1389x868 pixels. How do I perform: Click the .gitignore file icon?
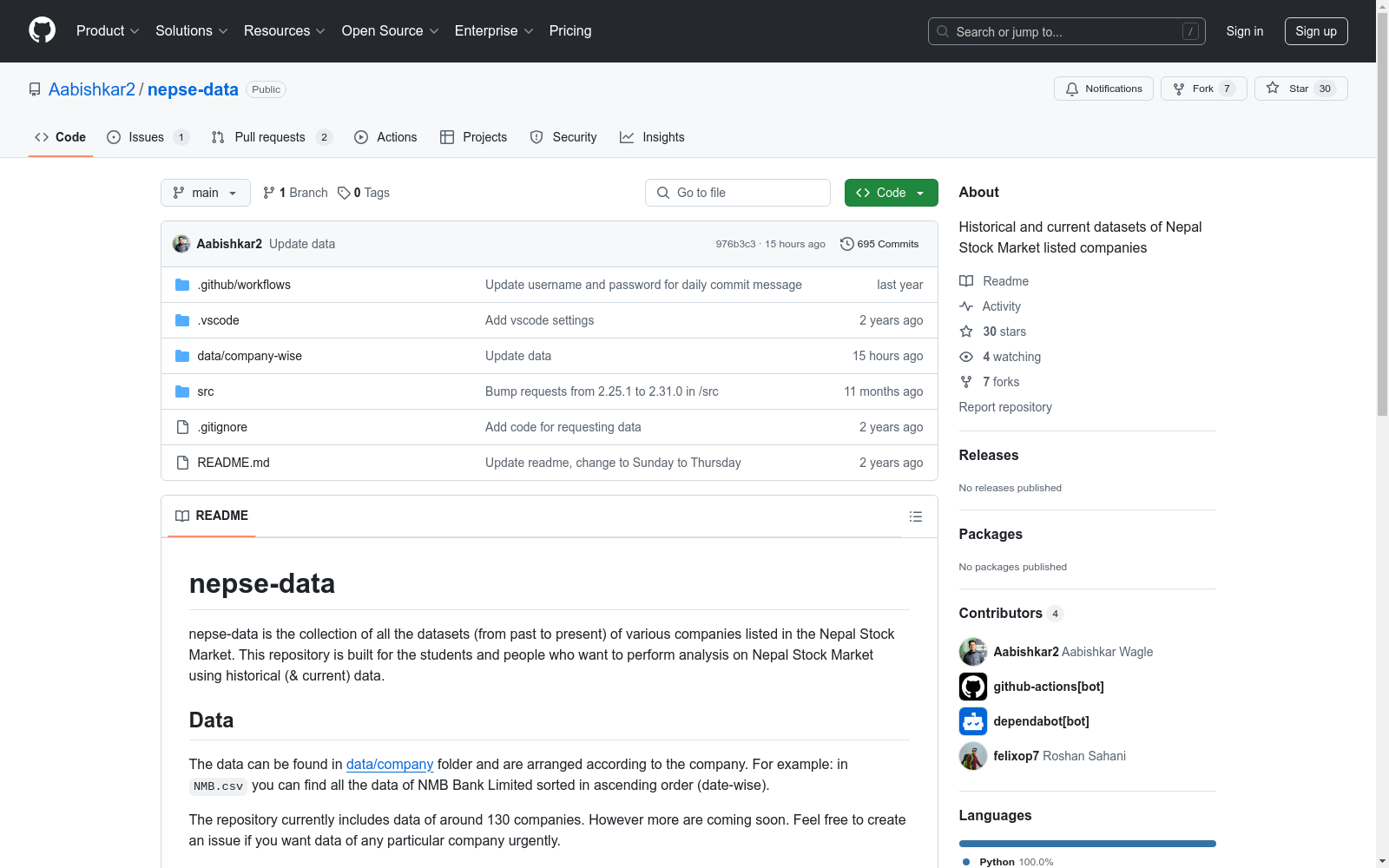tap(182, 427)
